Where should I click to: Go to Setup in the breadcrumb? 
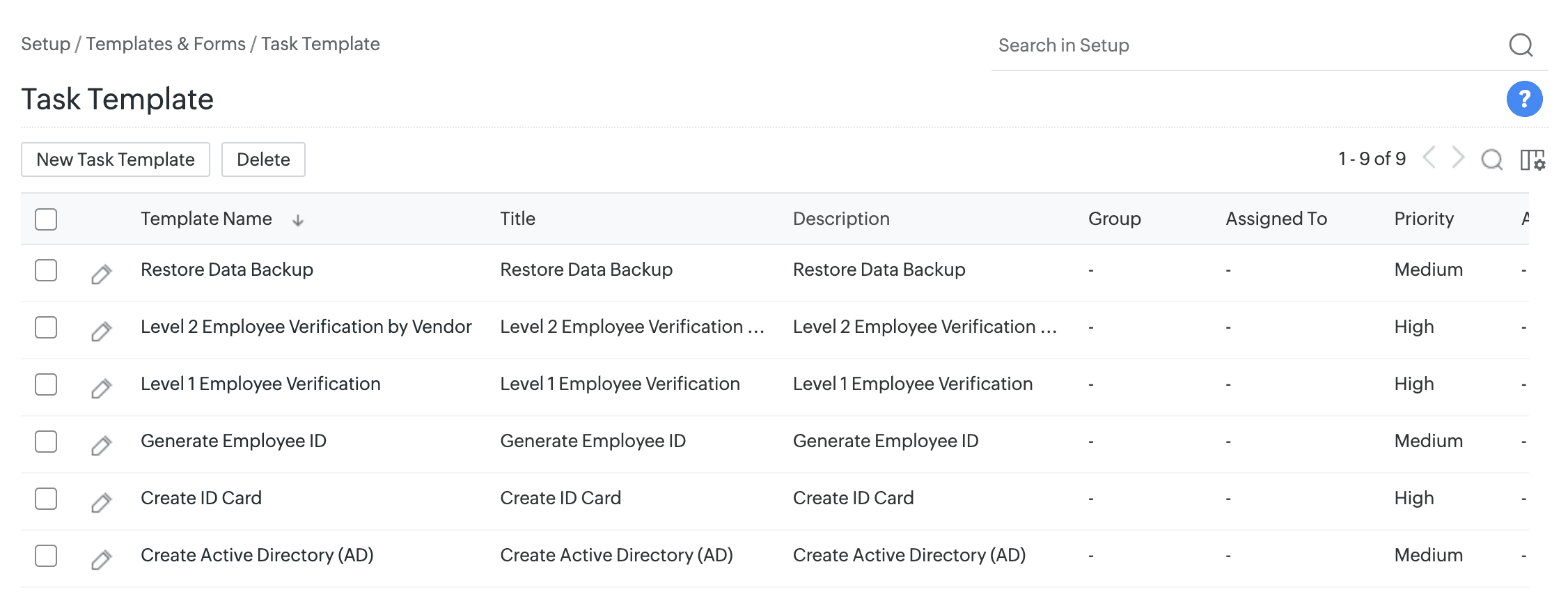pos(45,44)
